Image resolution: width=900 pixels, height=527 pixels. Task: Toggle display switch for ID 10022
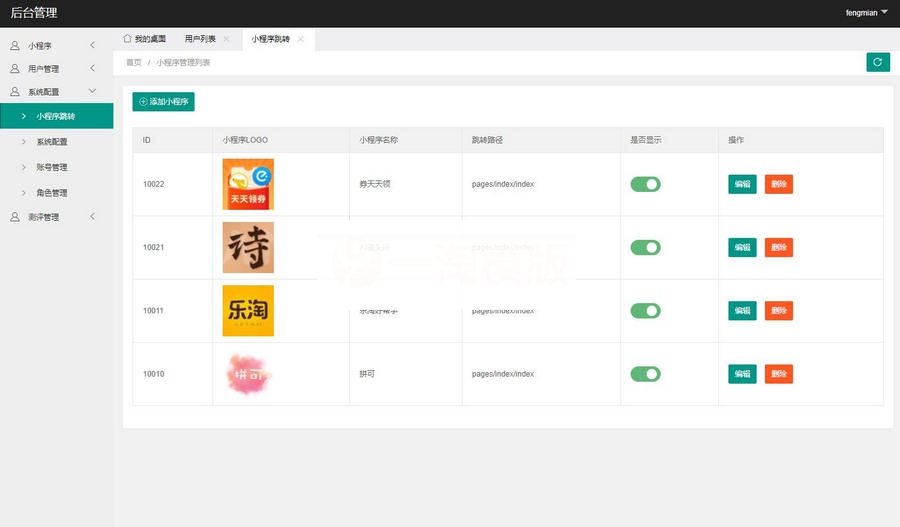pos(645,184)
